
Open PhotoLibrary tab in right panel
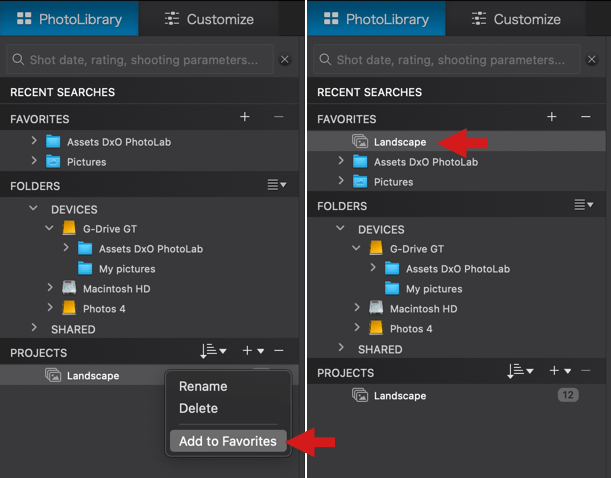coord(376,19)
